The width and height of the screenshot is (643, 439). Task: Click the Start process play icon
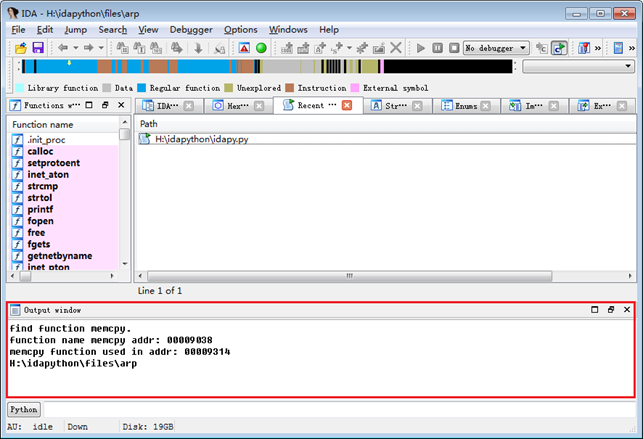(x=421, y=48)
